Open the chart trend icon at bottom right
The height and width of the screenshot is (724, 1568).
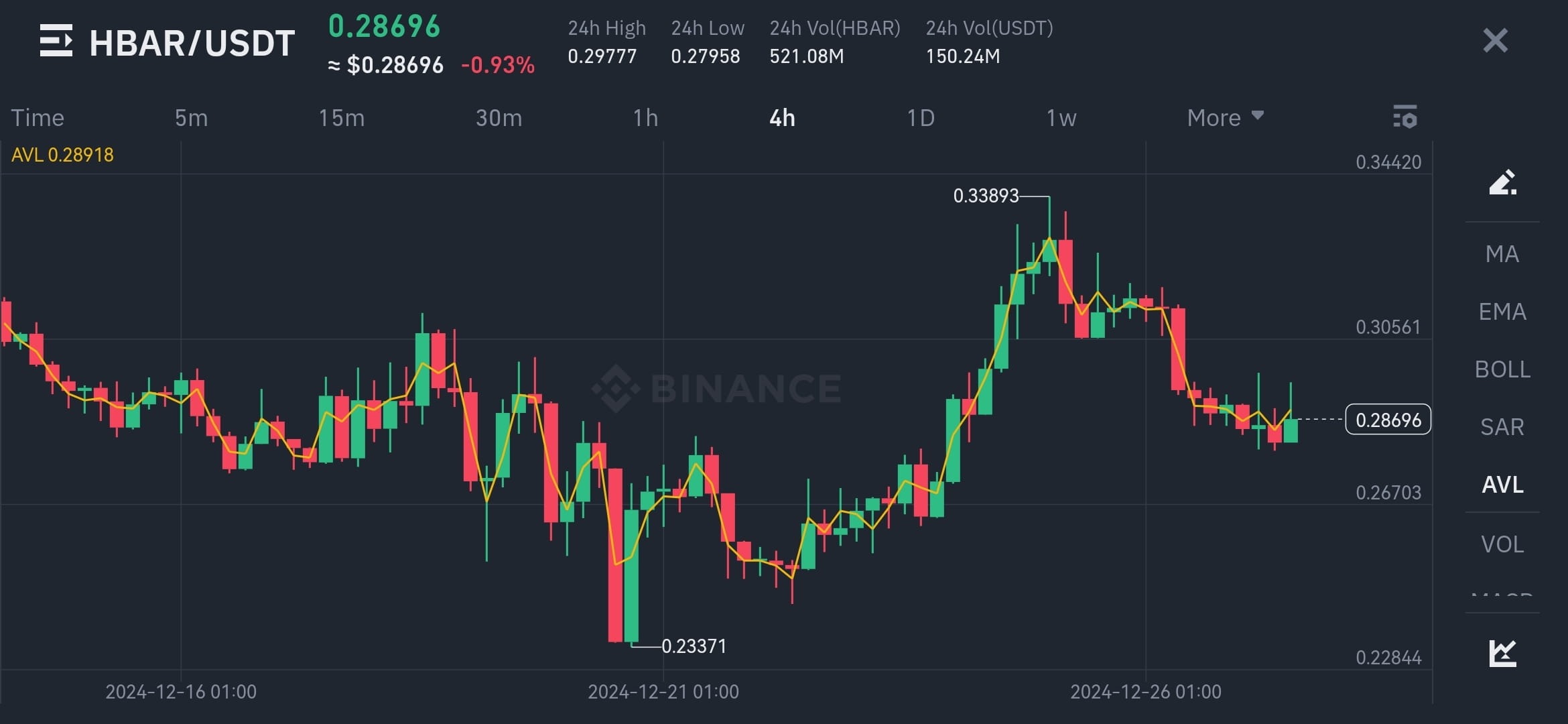(1502, 653)
